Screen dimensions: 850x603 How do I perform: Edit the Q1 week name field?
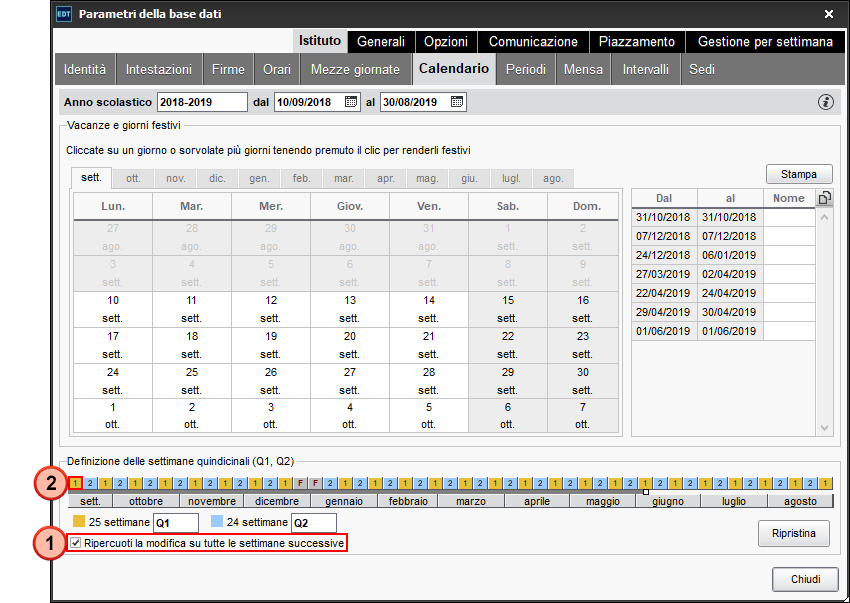(176, 523)
